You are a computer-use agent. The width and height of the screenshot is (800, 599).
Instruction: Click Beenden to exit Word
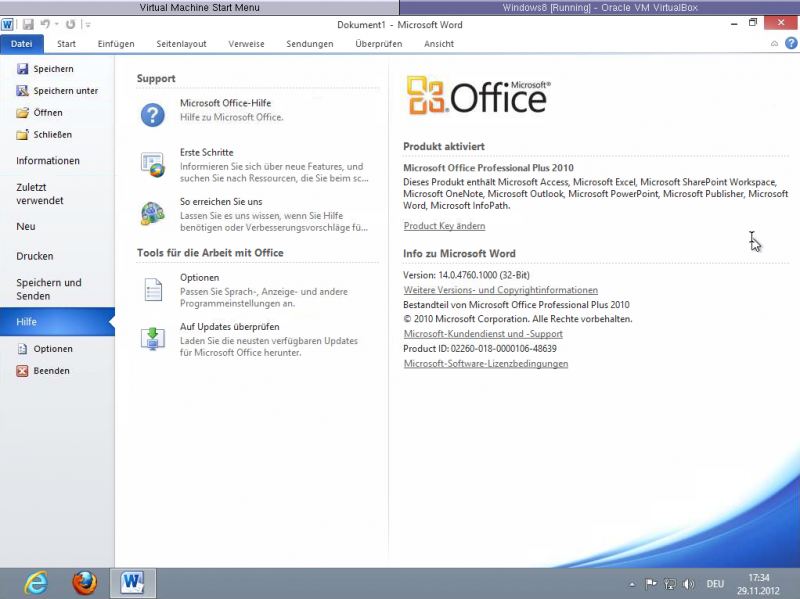(57, 371)
